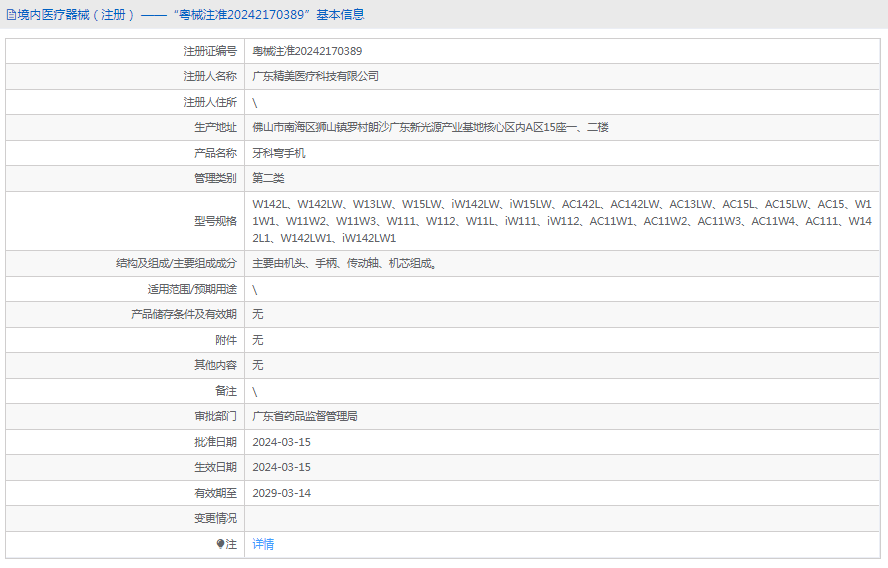Select the product name 牙科弯手机
The width and height of the screenshot is (888, 568).
[279, 153]
